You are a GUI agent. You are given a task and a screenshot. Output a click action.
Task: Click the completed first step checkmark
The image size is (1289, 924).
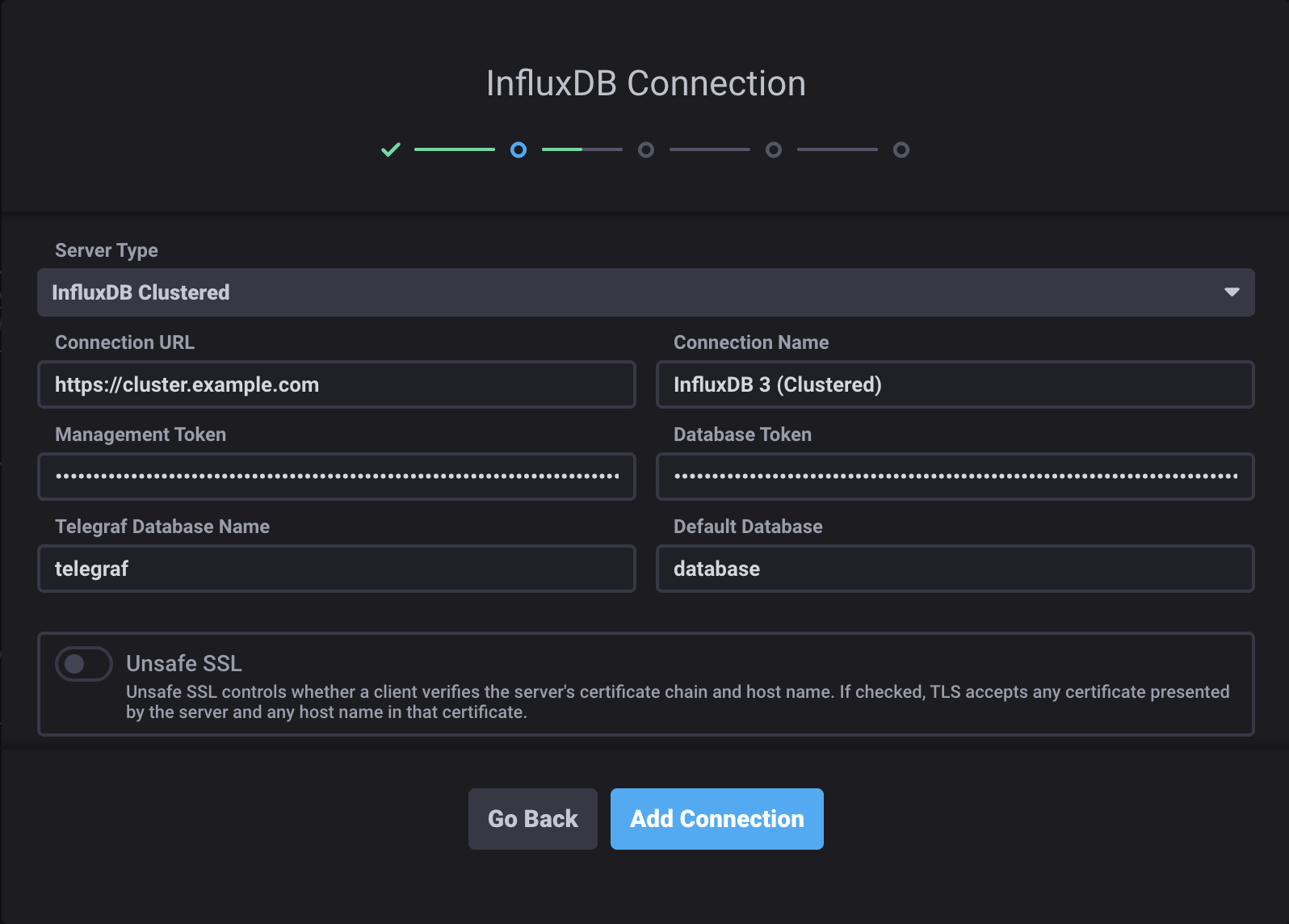click(x=391, y=149)
